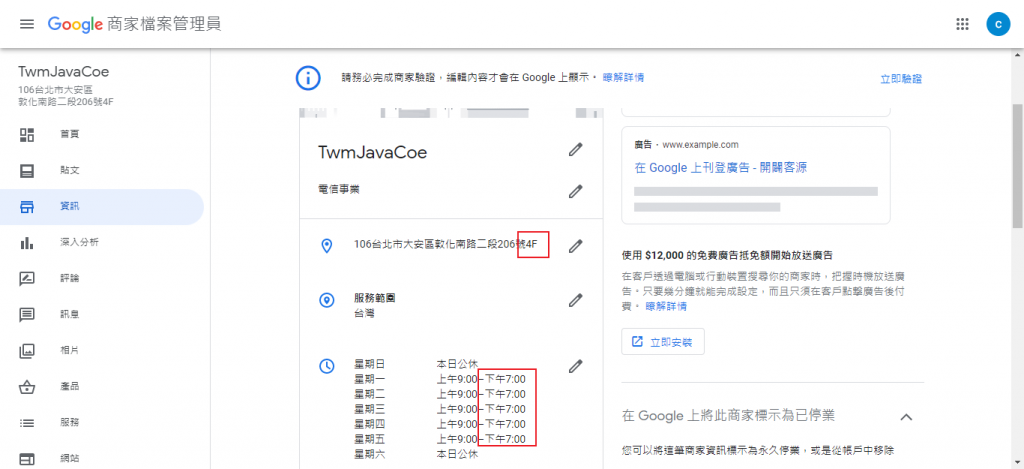
Task: Click the 電信事業 category text
Action: pos(338,189)
